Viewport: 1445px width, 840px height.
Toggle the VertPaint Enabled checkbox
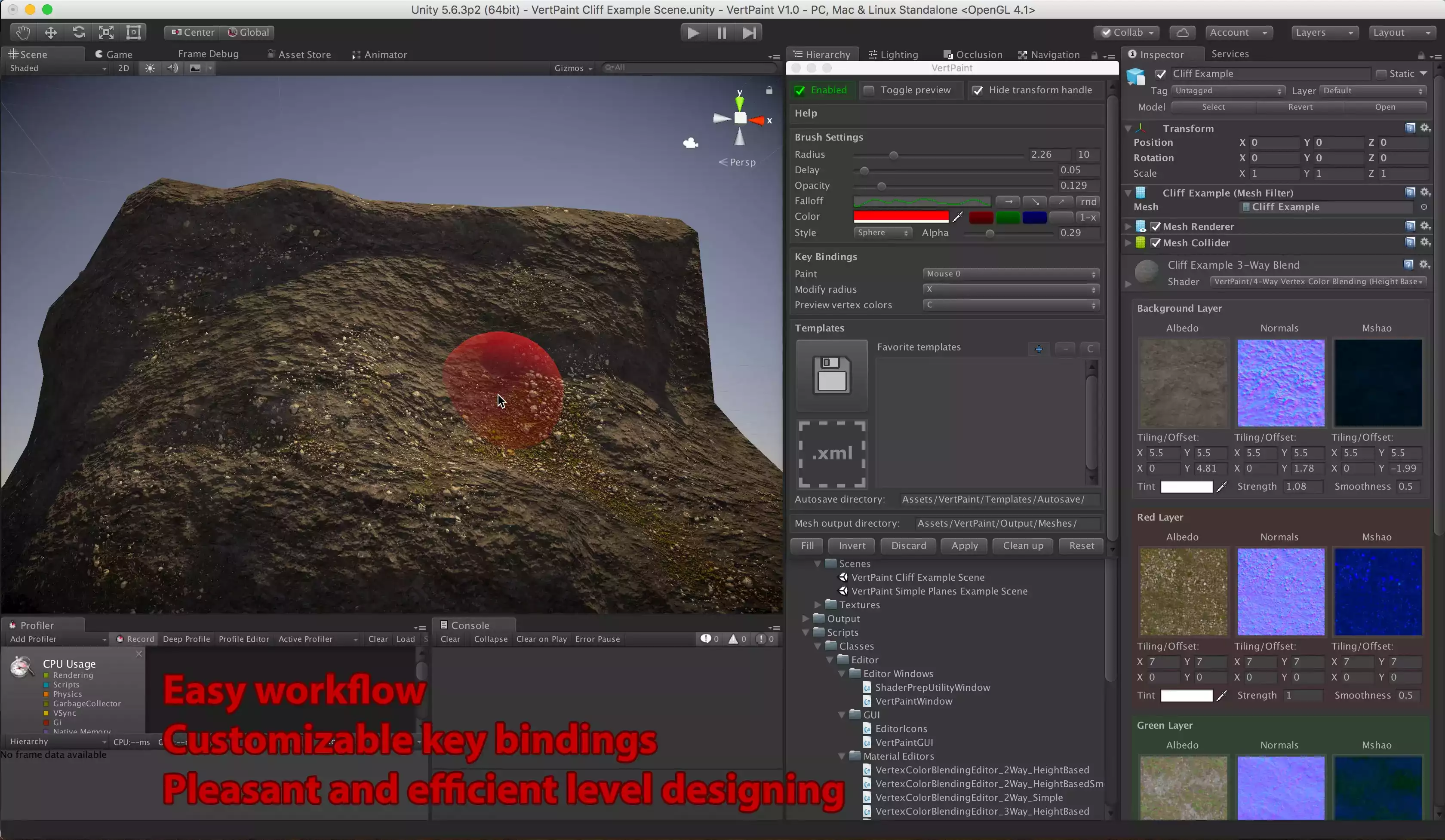click(x=800, y=91)
